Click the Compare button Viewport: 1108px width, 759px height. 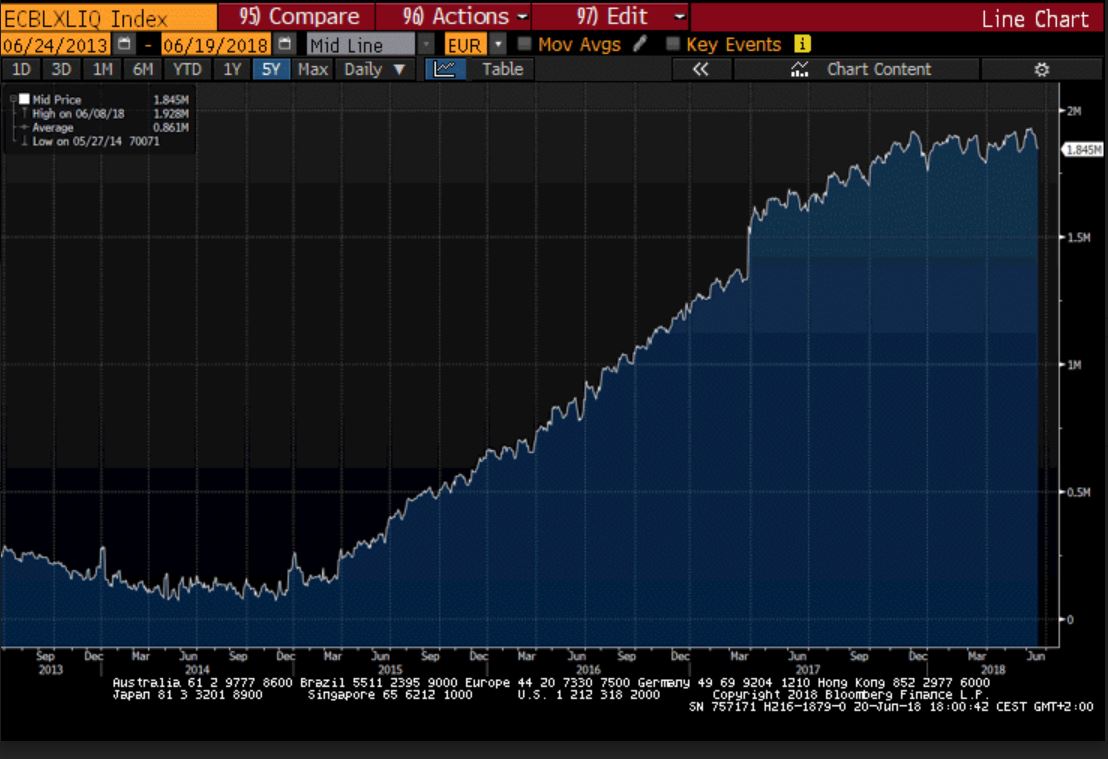point(296,17)
